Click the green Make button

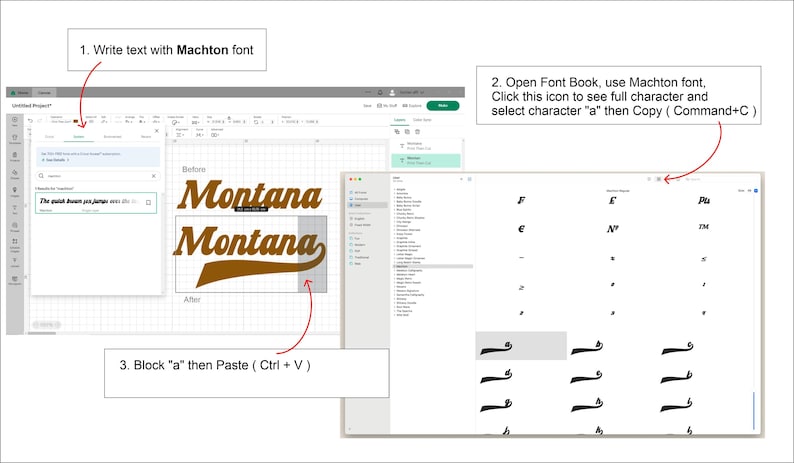[x=443, y=106]
